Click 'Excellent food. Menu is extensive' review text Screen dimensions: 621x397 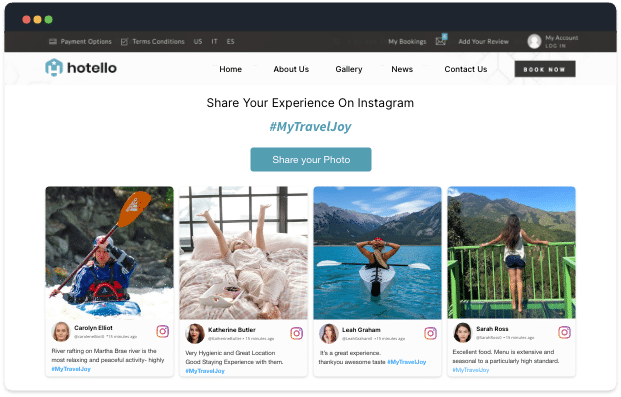(506, 356)
